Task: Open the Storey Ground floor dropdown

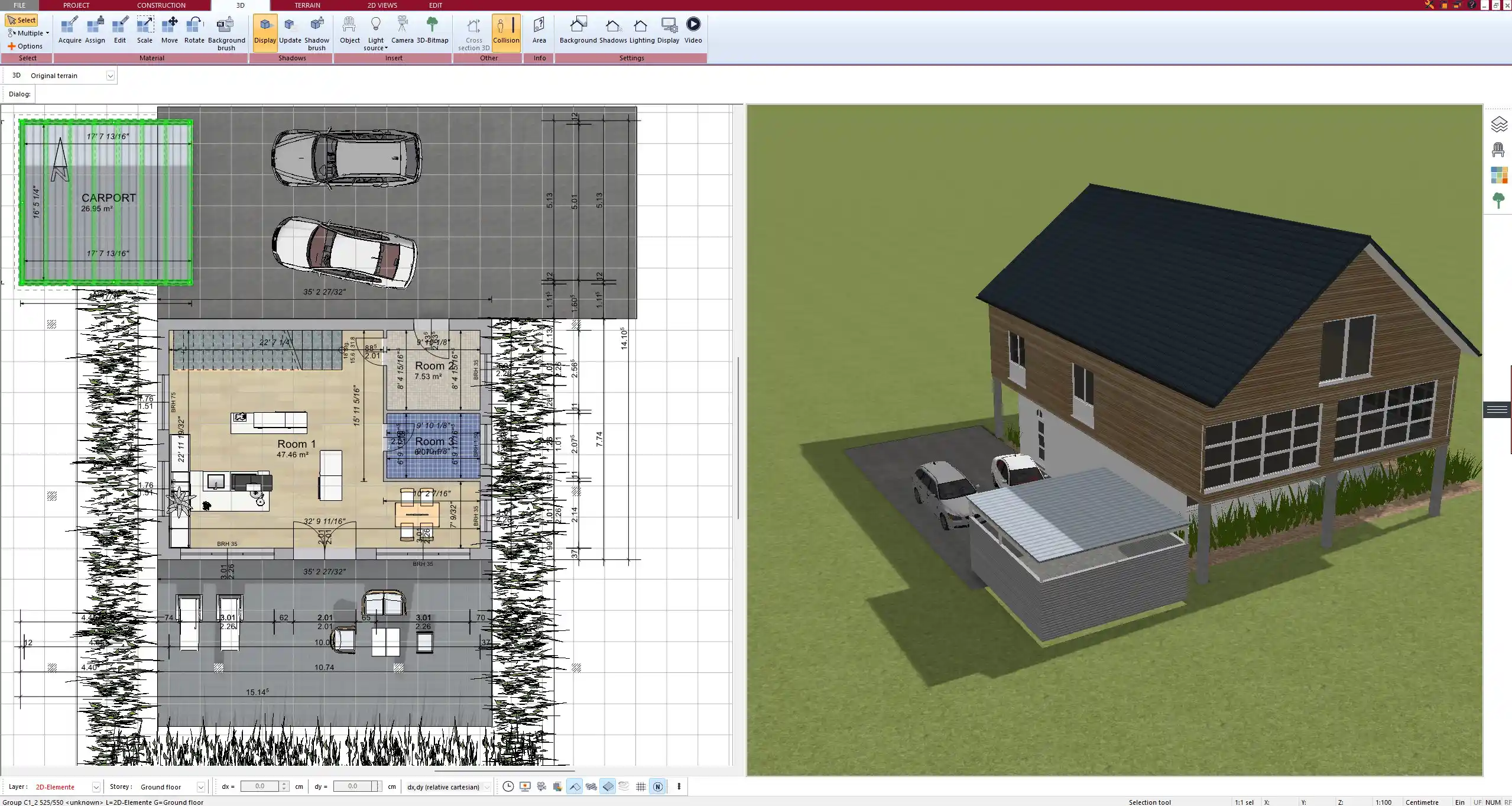Action: (x=200, y=787)
